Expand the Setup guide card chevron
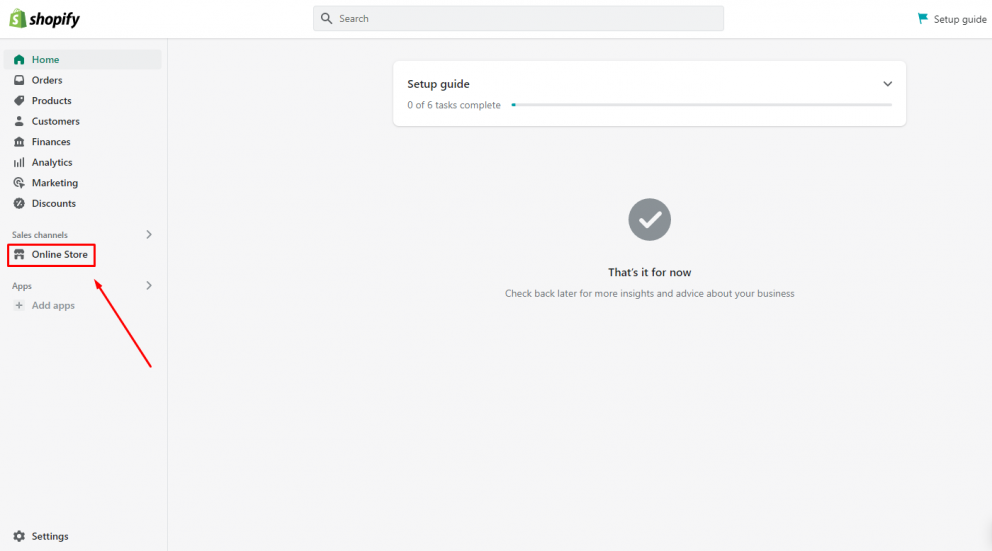Viewport: 992px width, 551px height. pos(888,84)
